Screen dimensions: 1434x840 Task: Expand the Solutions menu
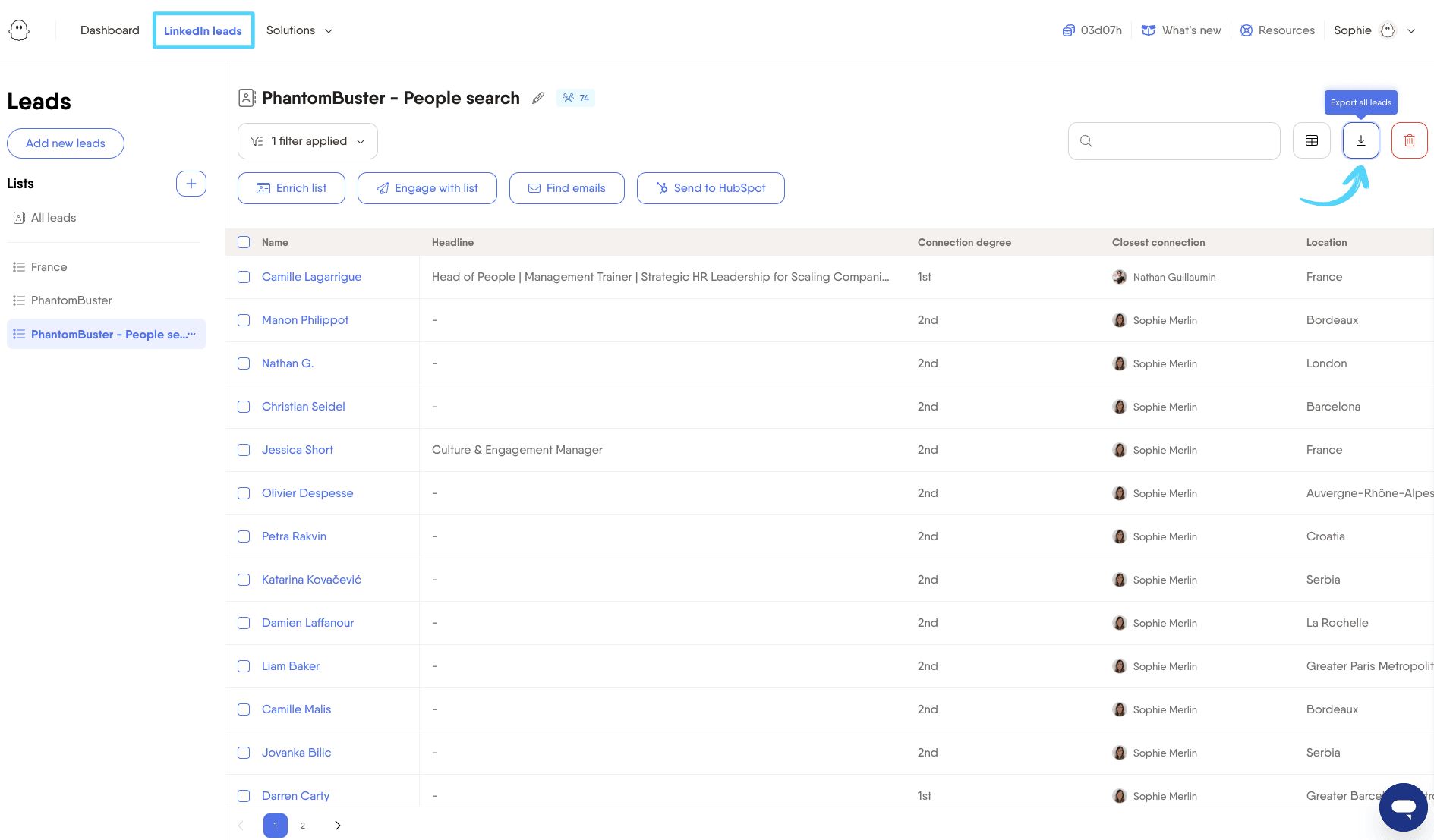[x=299, y=30]
